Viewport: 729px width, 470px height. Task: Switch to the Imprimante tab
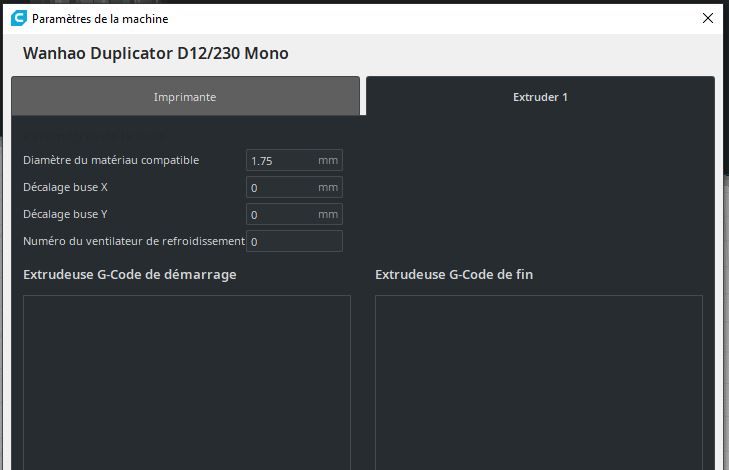pyautogui.click(x=185, y=96)
